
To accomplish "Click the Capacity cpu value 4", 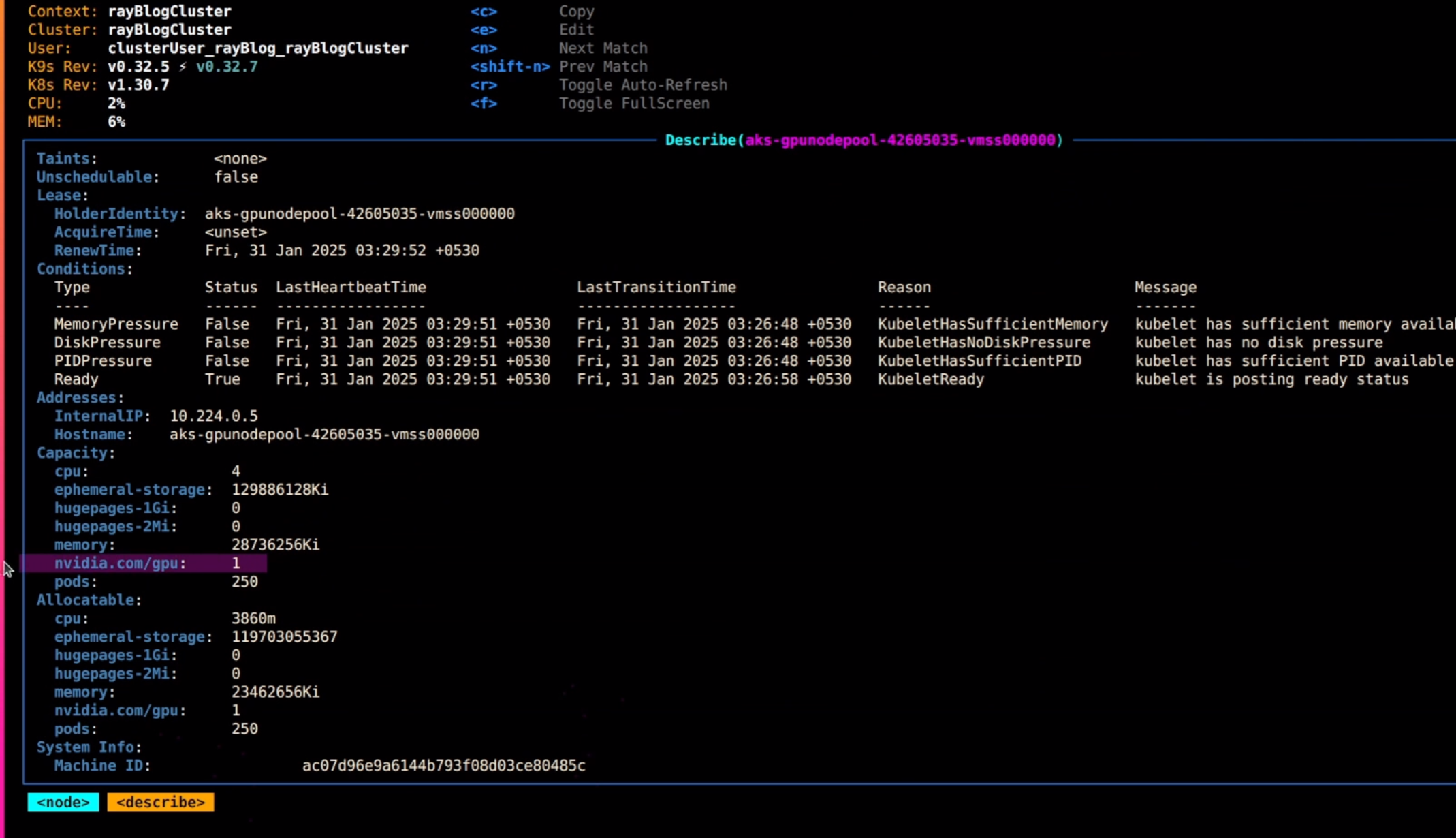I will coord(236,471).
